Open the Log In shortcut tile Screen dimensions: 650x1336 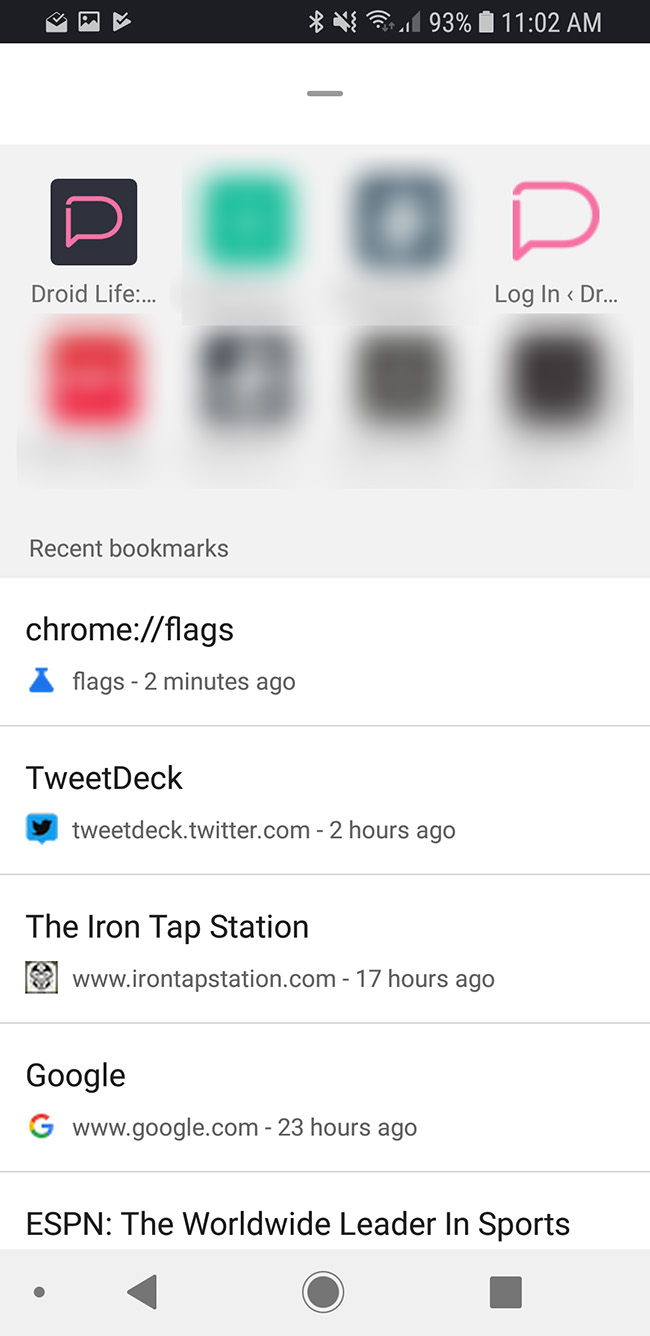tap(555, 222)
